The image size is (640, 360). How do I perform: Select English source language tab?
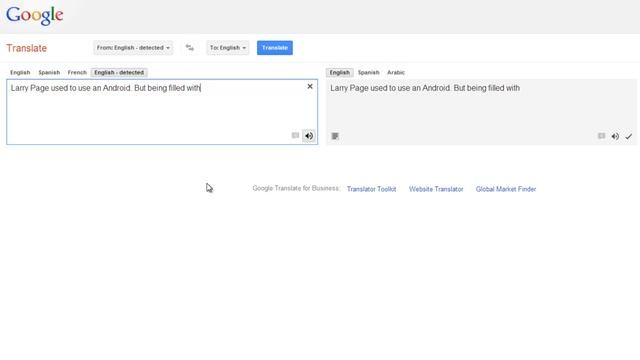[20, 72]
